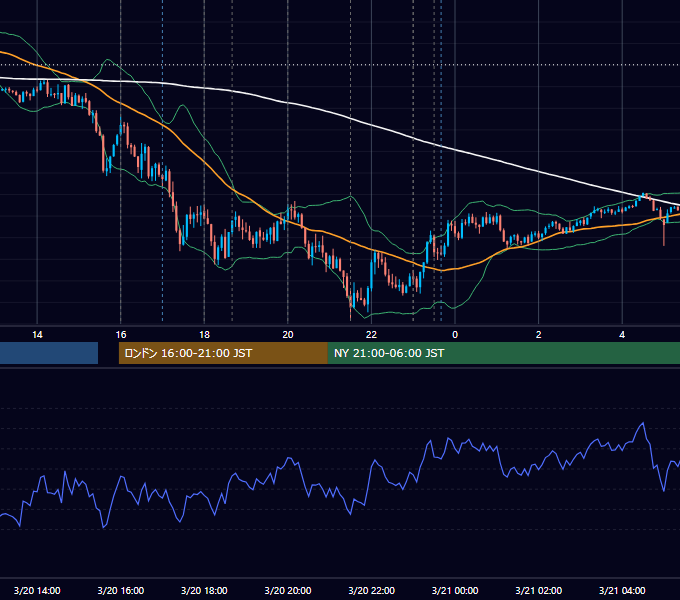680x600 pixels.
Task: Click the 3/20 18:00 date label
Action: tap(204, 590)
